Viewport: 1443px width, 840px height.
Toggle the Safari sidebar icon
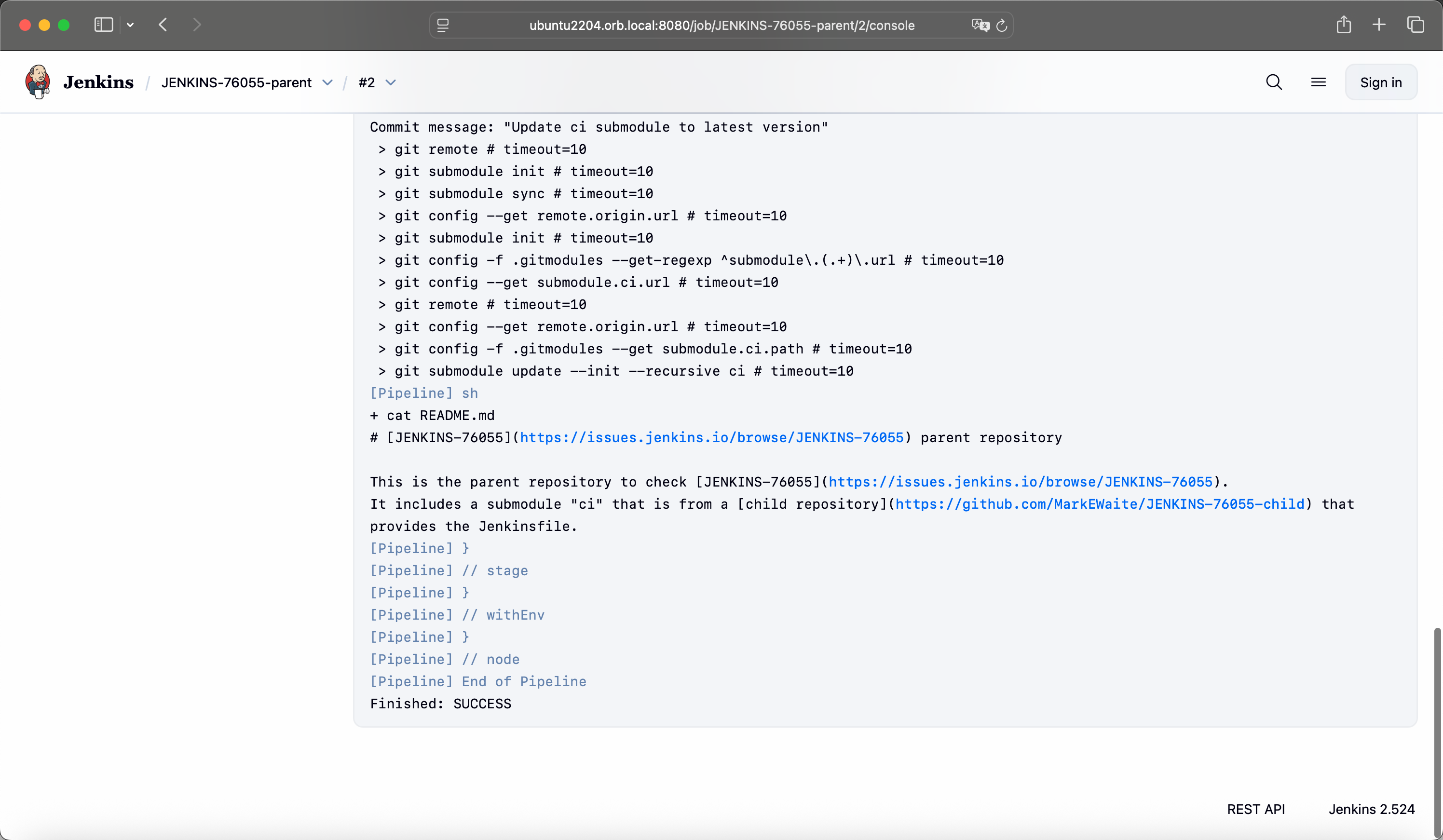(x=104, y=25)
